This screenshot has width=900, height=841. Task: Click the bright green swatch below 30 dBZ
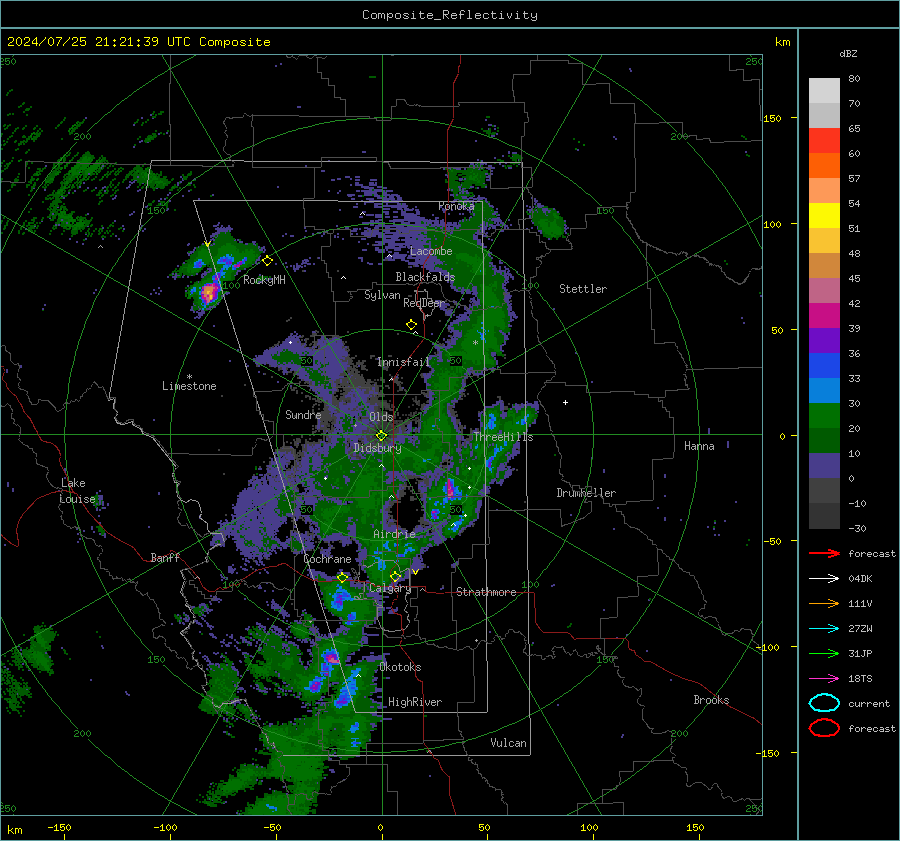pos(824,416)
